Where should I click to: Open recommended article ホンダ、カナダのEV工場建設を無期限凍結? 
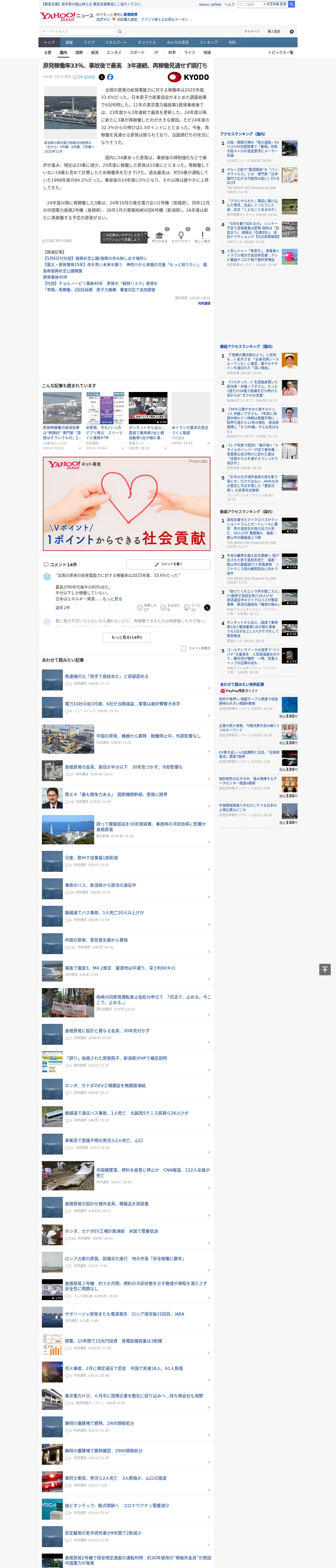click(x=105, y=1085)
